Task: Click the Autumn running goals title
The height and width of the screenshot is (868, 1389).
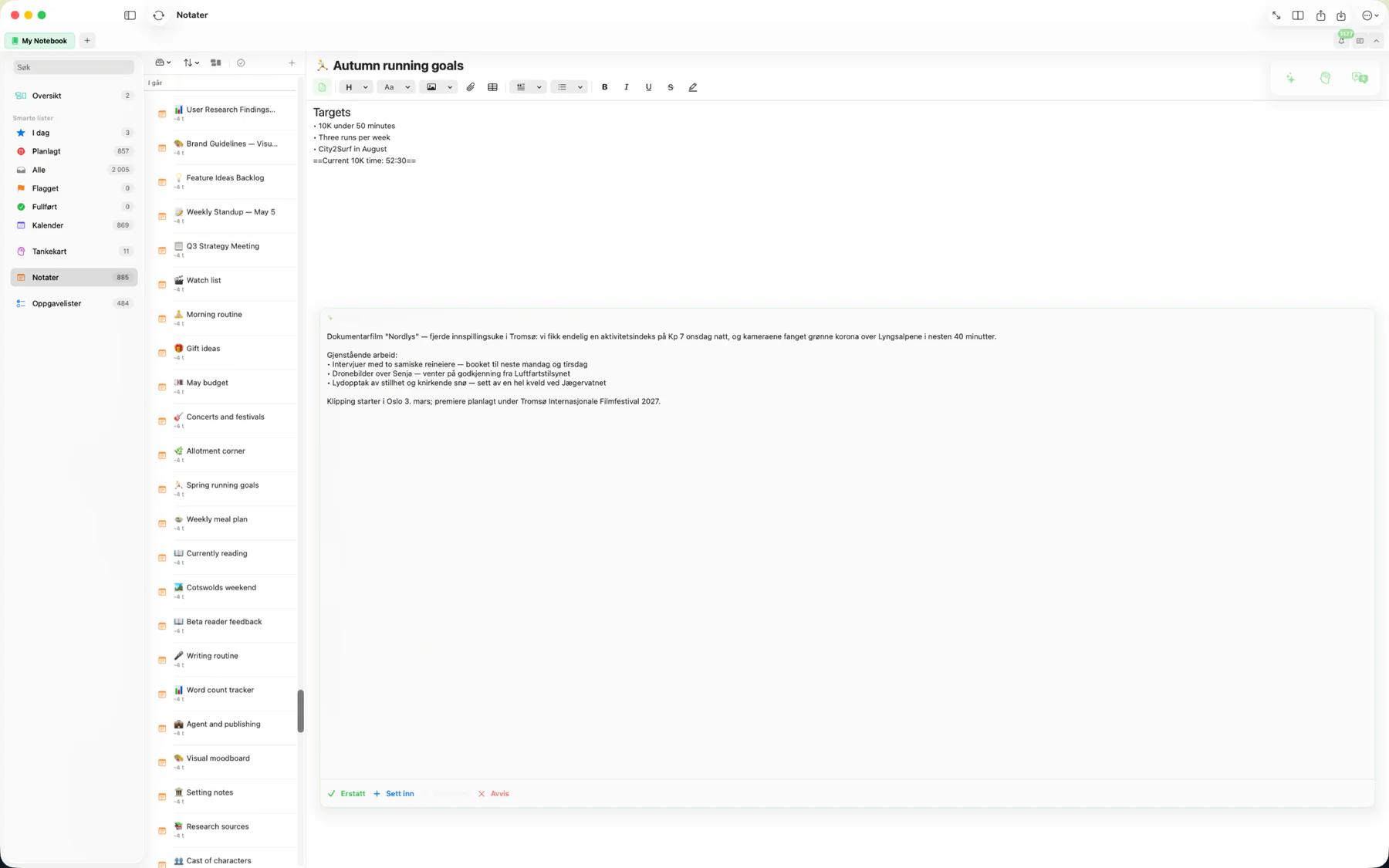Action: click(x=398, y=66)
